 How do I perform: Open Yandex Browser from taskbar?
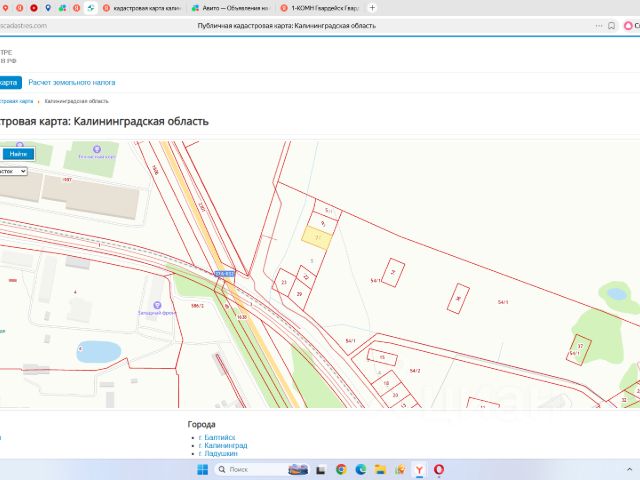(x=419, y=469)
